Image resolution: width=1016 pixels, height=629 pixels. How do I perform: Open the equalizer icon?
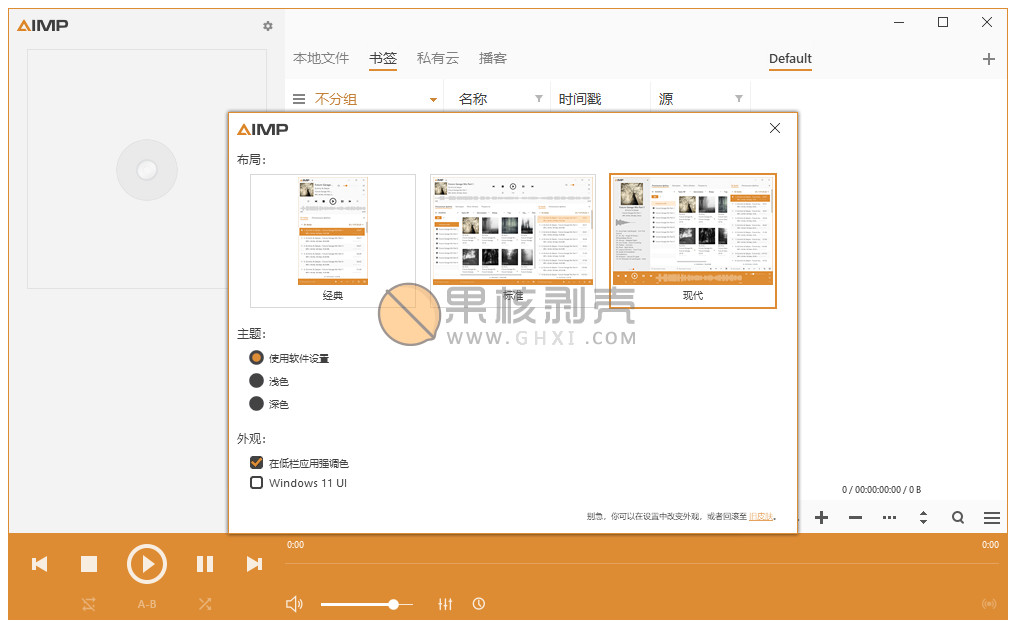tap(445, 604)
